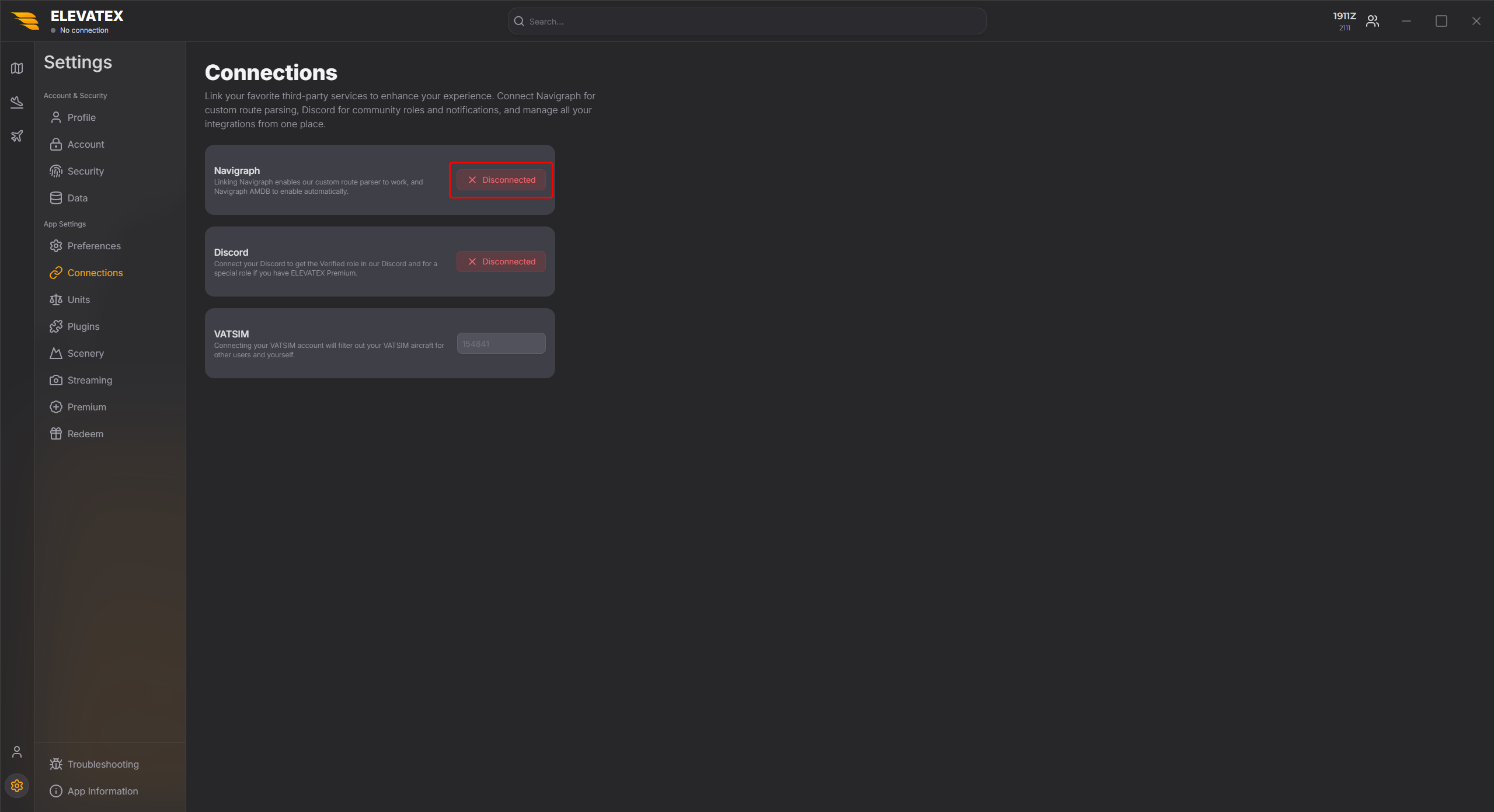The image size is (1494, 812).
Task: Focus the Search field at top
Action: tap(747, 21)
